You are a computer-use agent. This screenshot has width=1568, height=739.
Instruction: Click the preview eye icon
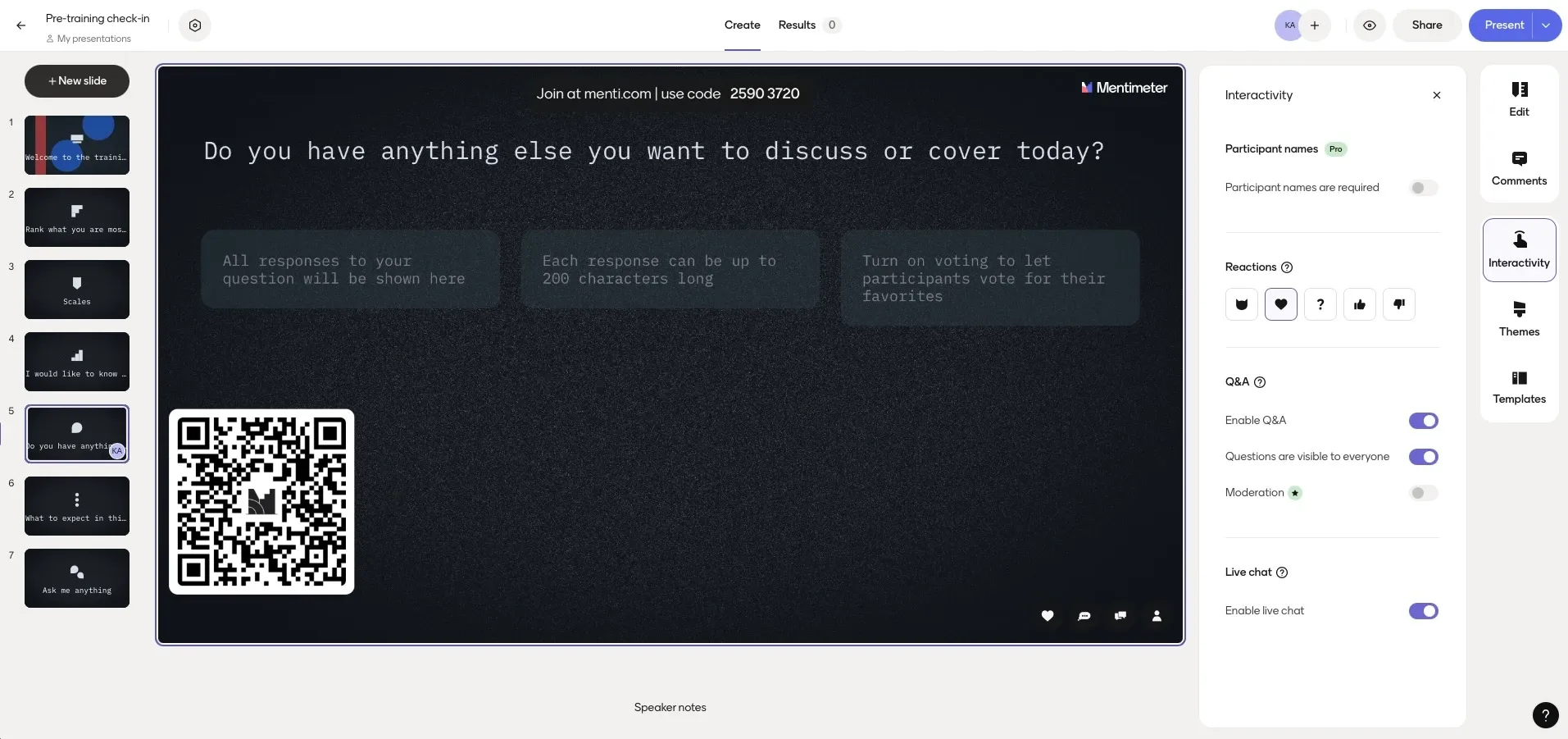pos(1369,25)
